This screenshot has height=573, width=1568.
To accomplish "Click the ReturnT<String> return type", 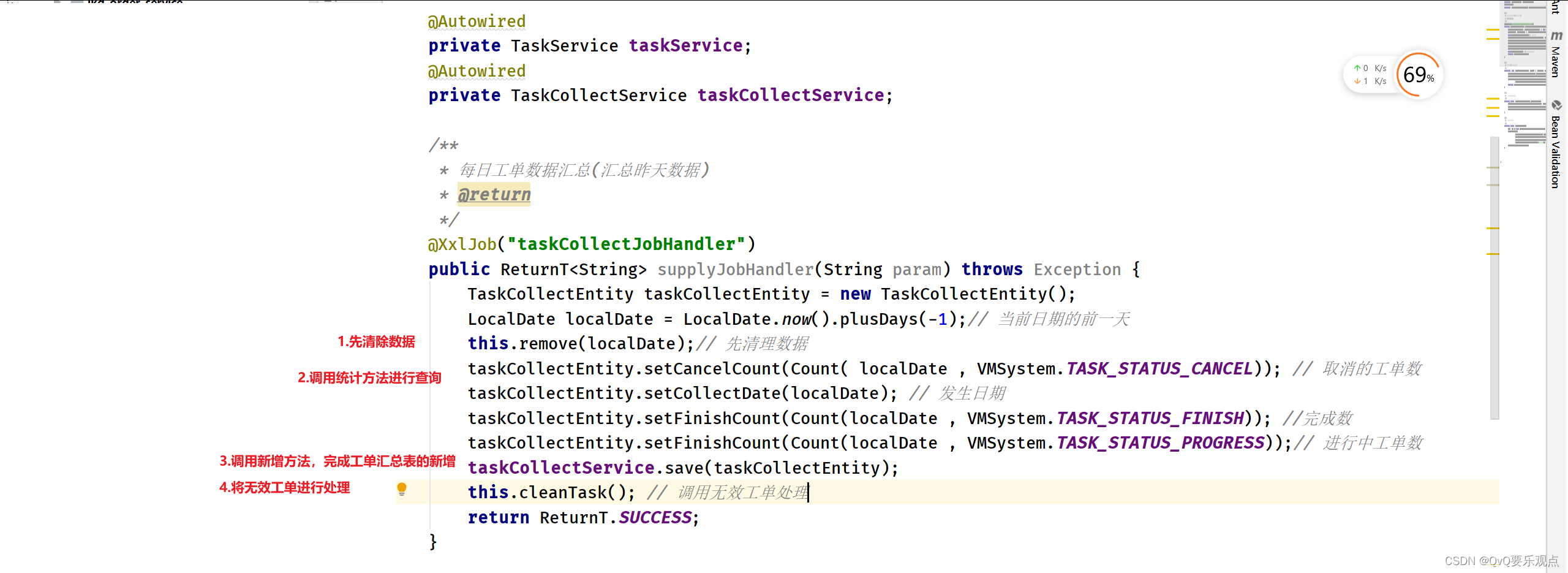I will [573, 270].
